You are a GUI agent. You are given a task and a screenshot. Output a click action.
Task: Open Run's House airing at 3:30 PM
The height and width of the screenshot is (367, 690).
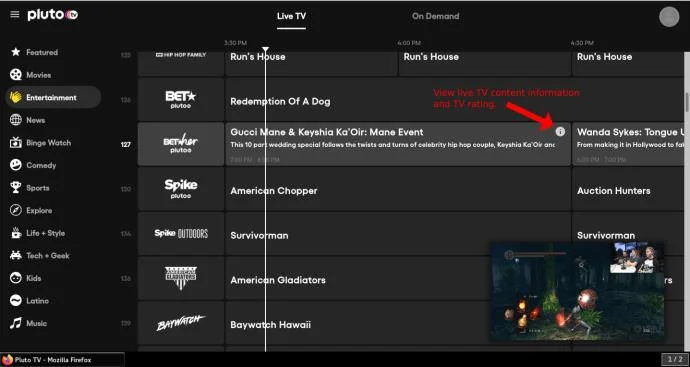click(x=312, y=63)
